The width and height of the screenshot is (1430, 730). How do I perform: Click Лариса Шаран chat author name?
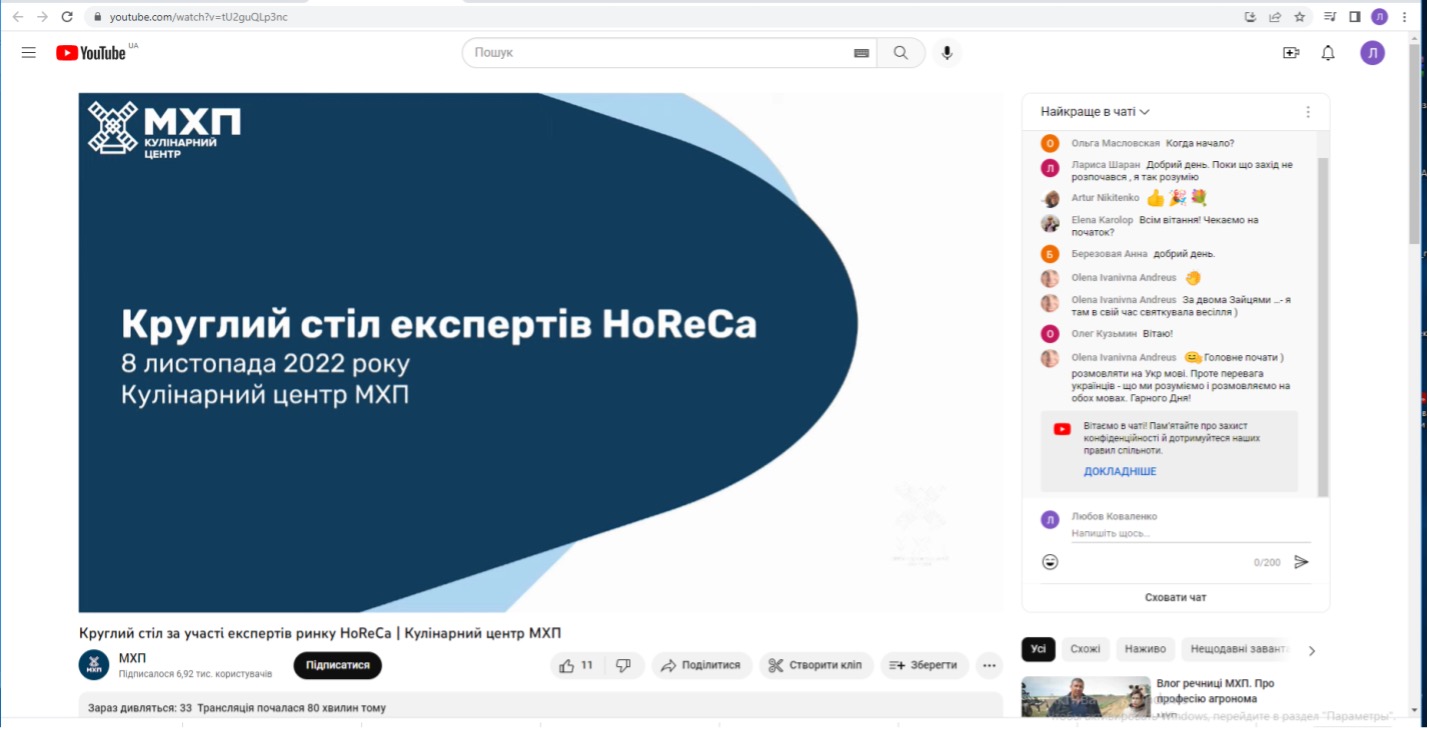point(1105,164)
